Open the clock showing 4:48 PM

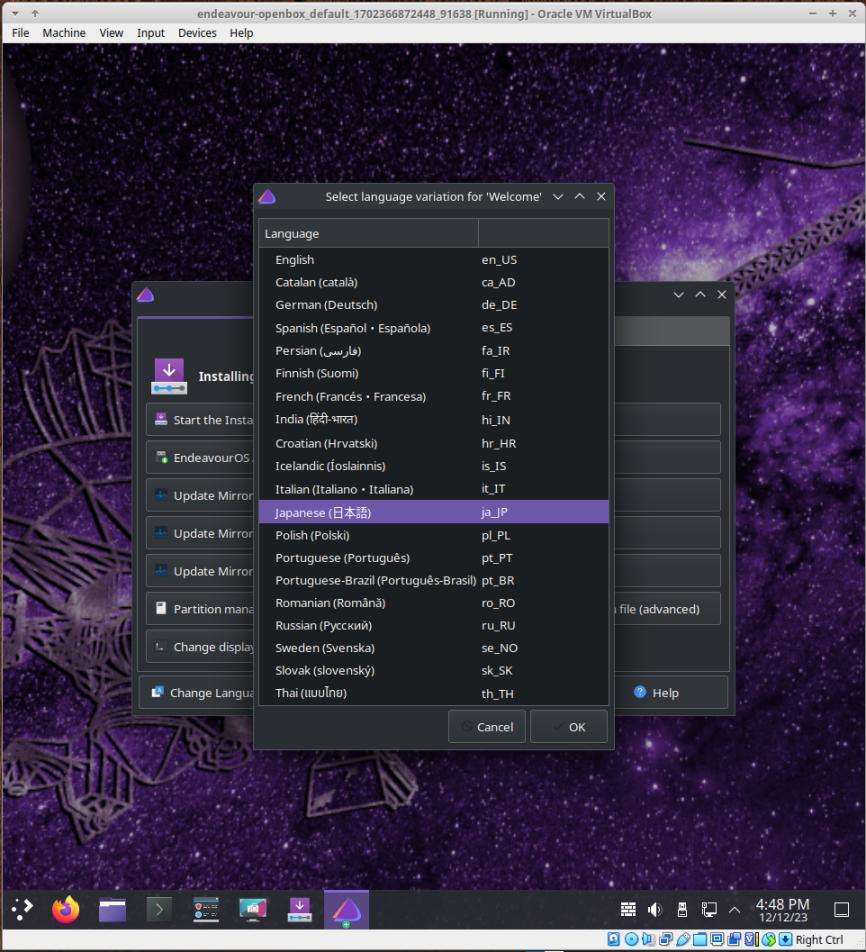[x=782, y=910]
